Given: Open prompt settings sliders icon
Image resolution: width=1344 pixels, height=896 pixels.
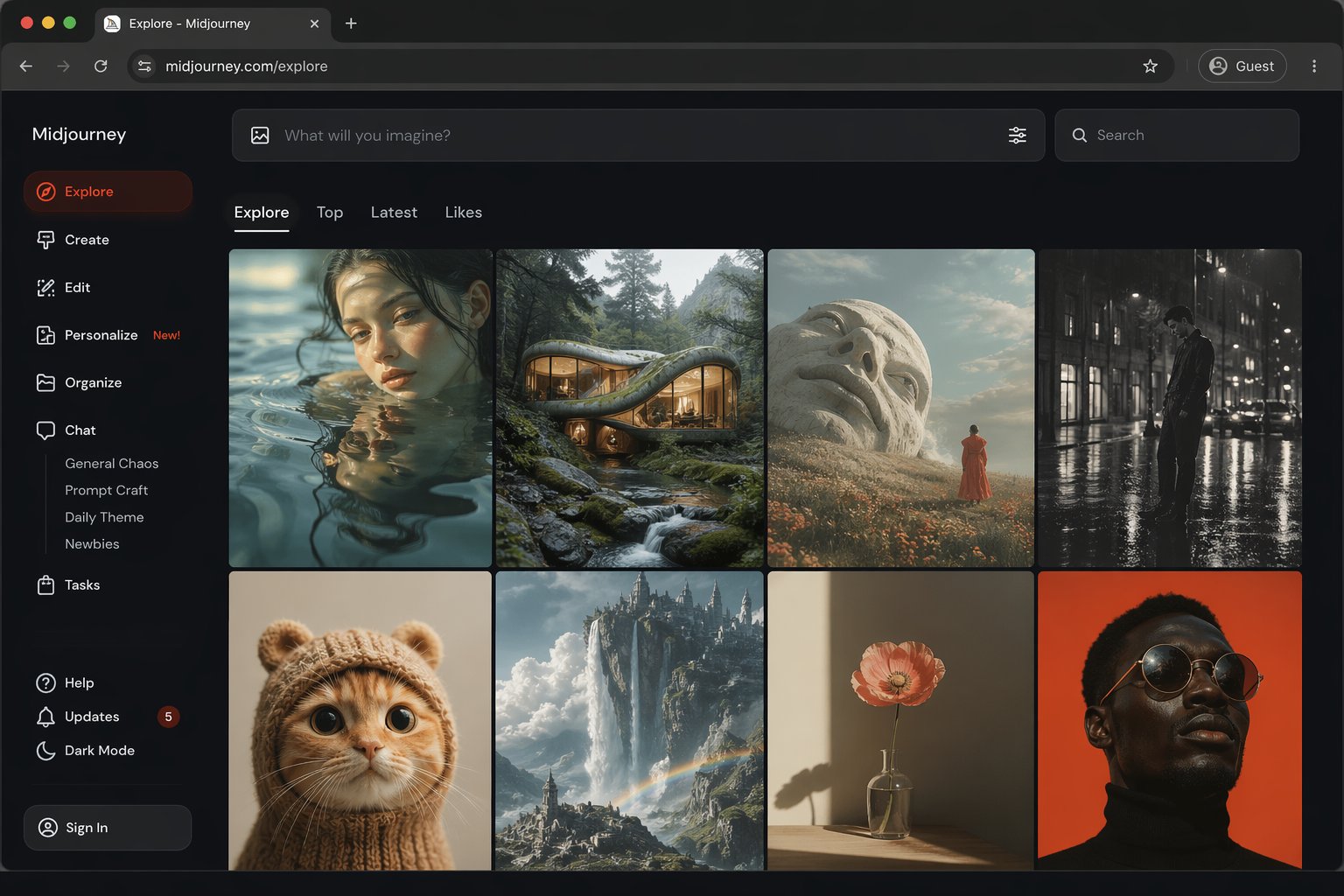Looking at the screenshot, I should [1018, 136].
